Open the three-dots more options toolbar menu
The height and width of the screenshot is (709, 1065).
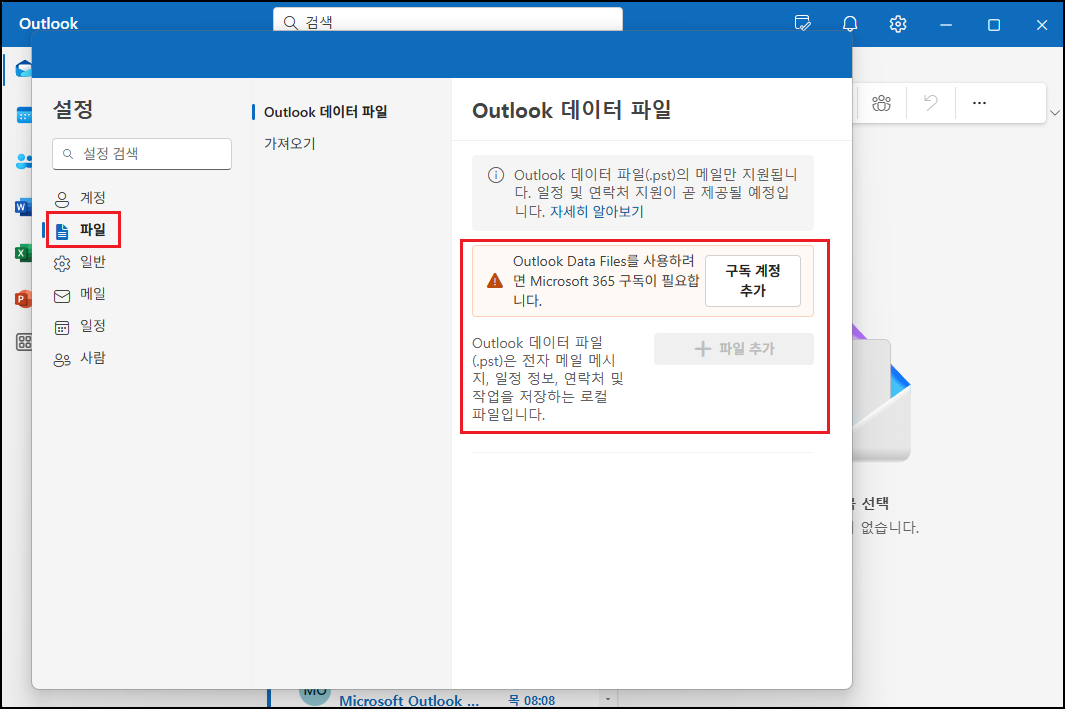[x=979, y=103]
